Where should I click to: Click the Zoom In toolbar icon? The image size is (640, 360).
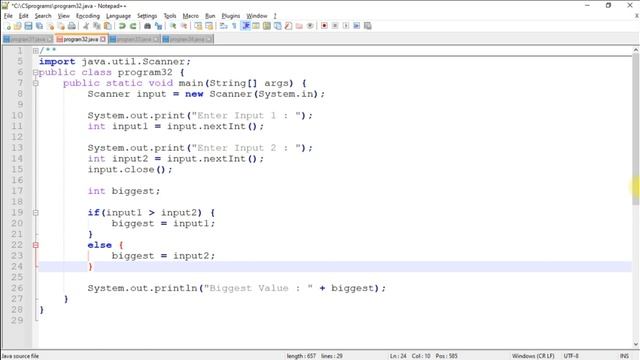tap(173, 26)
